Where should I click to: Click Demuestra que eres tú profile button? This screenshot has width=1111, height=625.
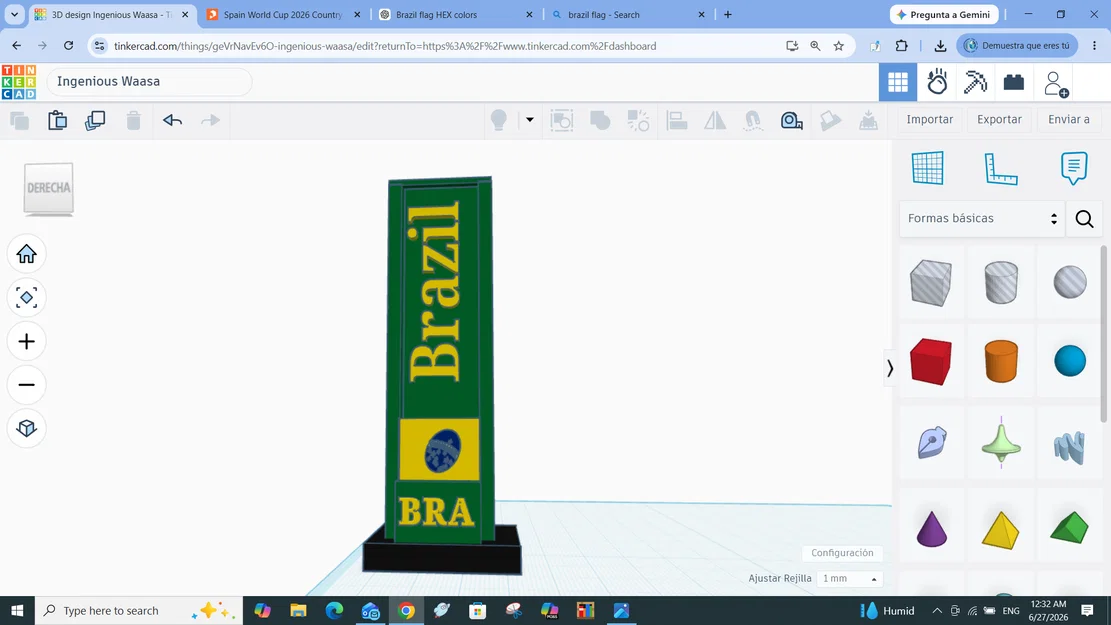[x=1017, y=45]
